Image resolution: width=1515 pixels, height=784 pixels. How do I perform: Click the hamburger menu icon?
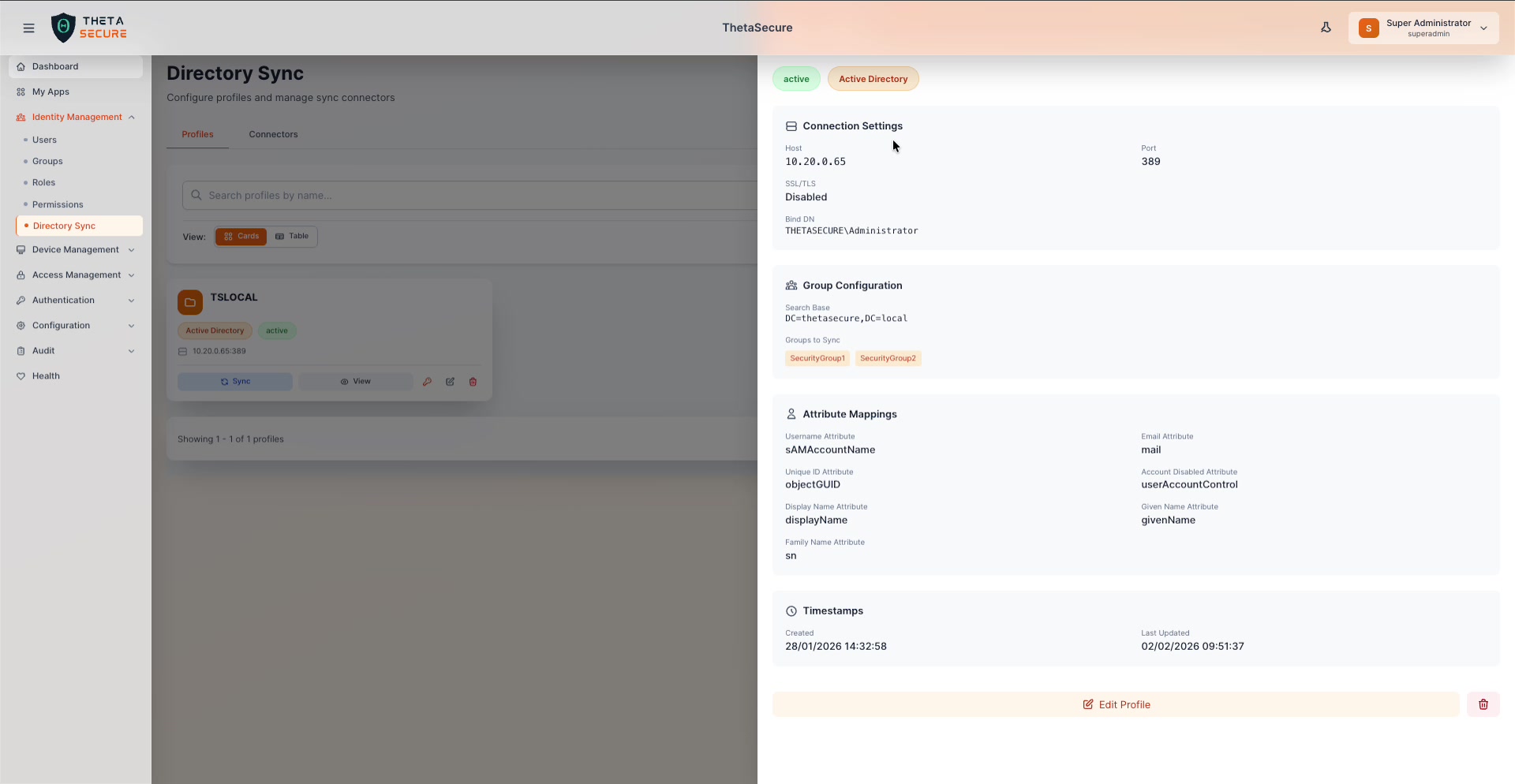pyautogui.click(x=28, y=28)
